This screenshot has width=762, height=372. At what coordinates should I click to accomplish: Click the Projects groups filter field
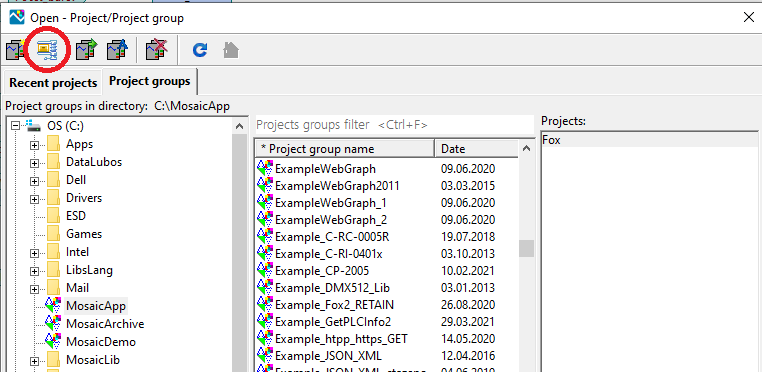pyautogui.click(x=395, y=125)
